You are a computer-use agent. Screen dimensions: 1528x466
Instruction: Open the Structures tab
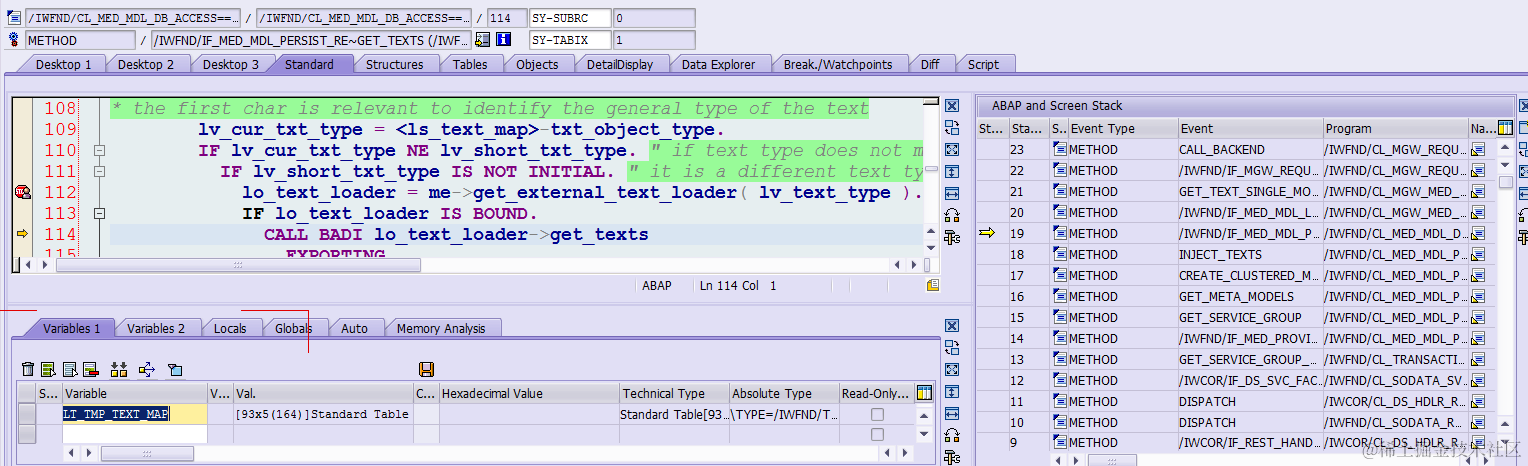(x=395, y=64)
